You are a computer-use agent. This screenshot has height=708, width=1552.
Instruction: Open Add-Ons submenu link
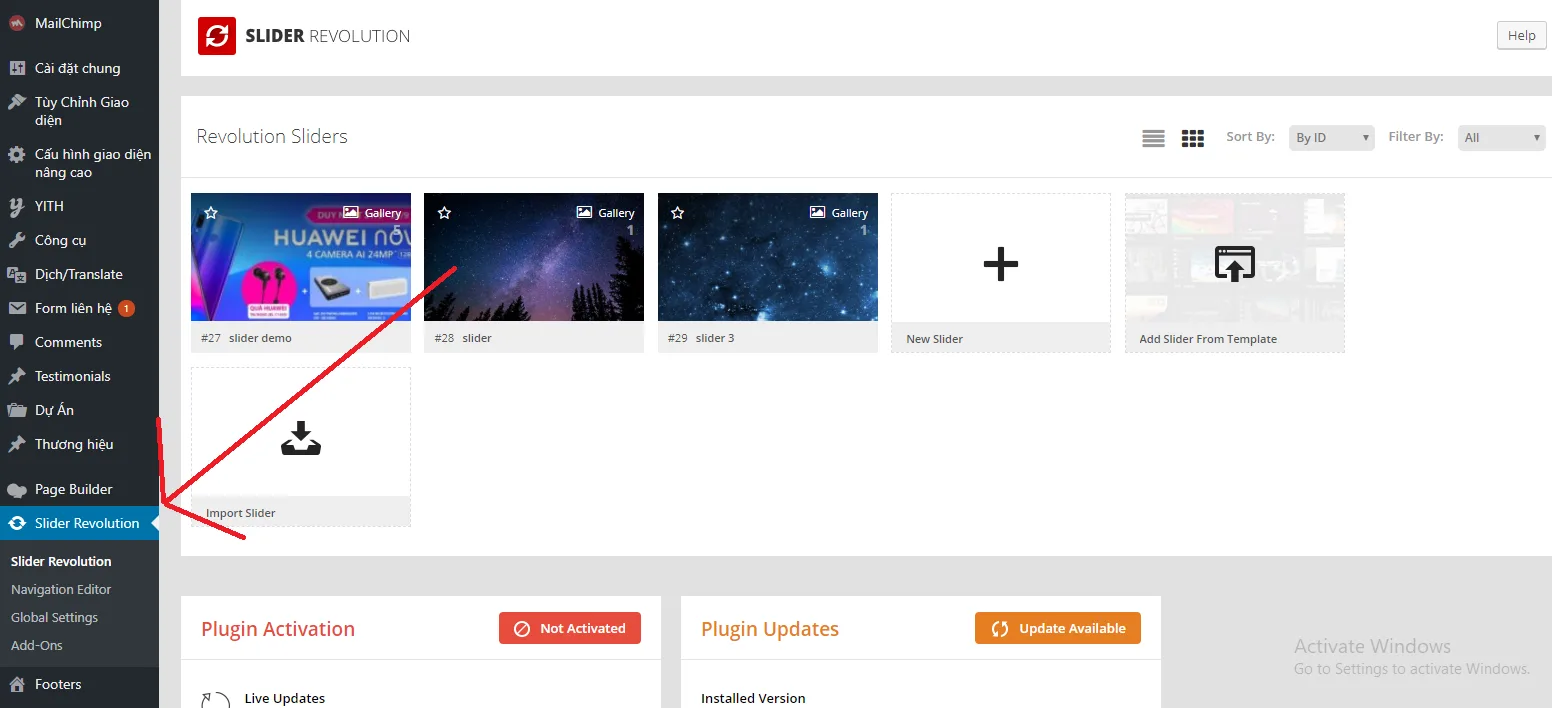click(x=37, y=646)
